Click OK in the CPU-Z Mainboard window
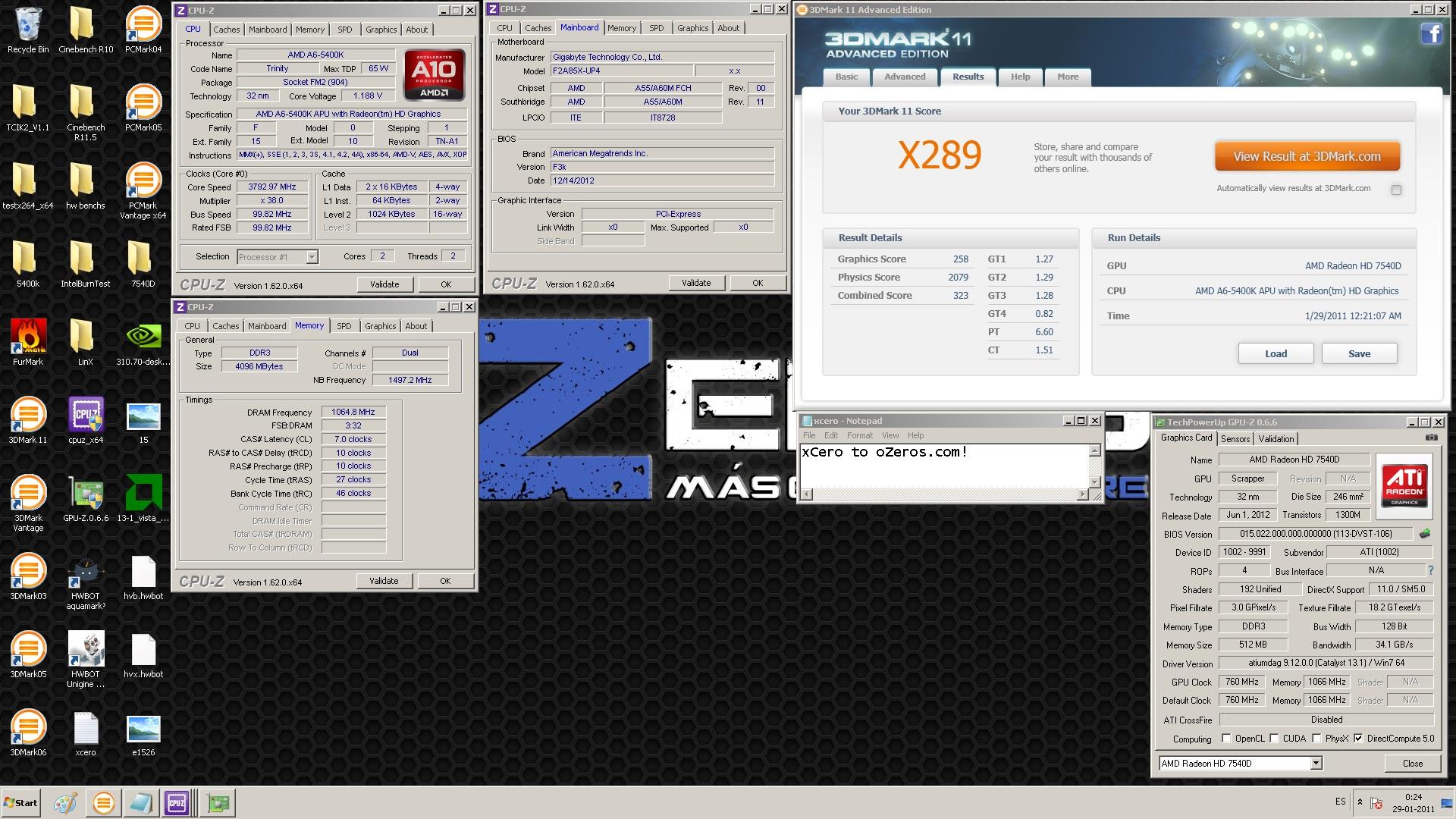This screenshot has width=1456, height=819. (x=757, y=283)
